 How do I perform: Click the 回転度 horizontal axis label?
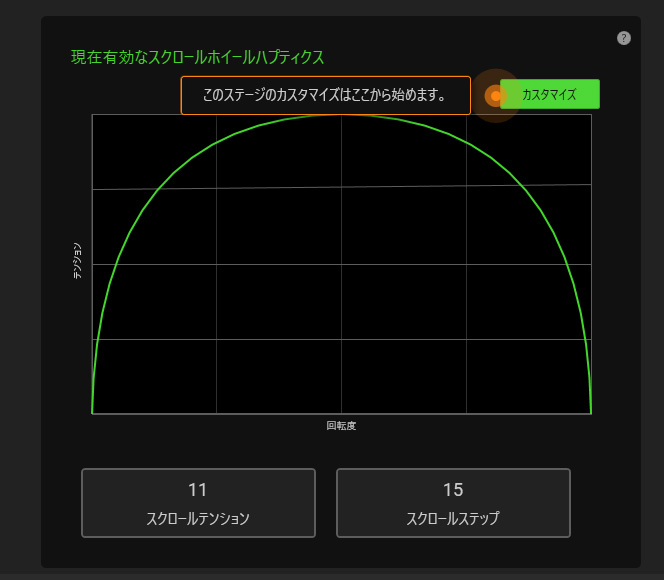[341, 426]
